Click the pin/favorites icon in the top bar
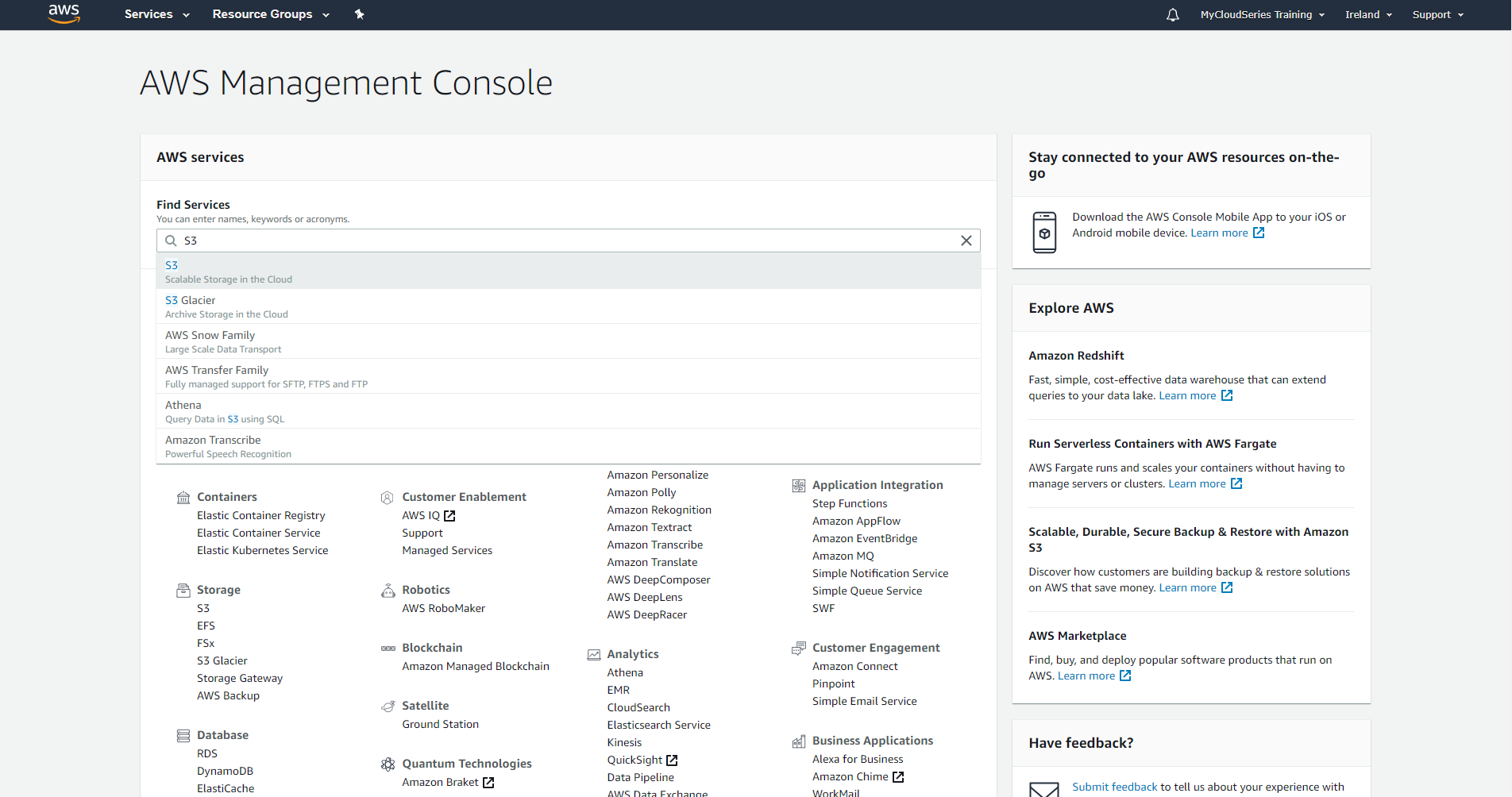Image resolution: width=1512 pixels, height=797 pixels. click(359, 14)
